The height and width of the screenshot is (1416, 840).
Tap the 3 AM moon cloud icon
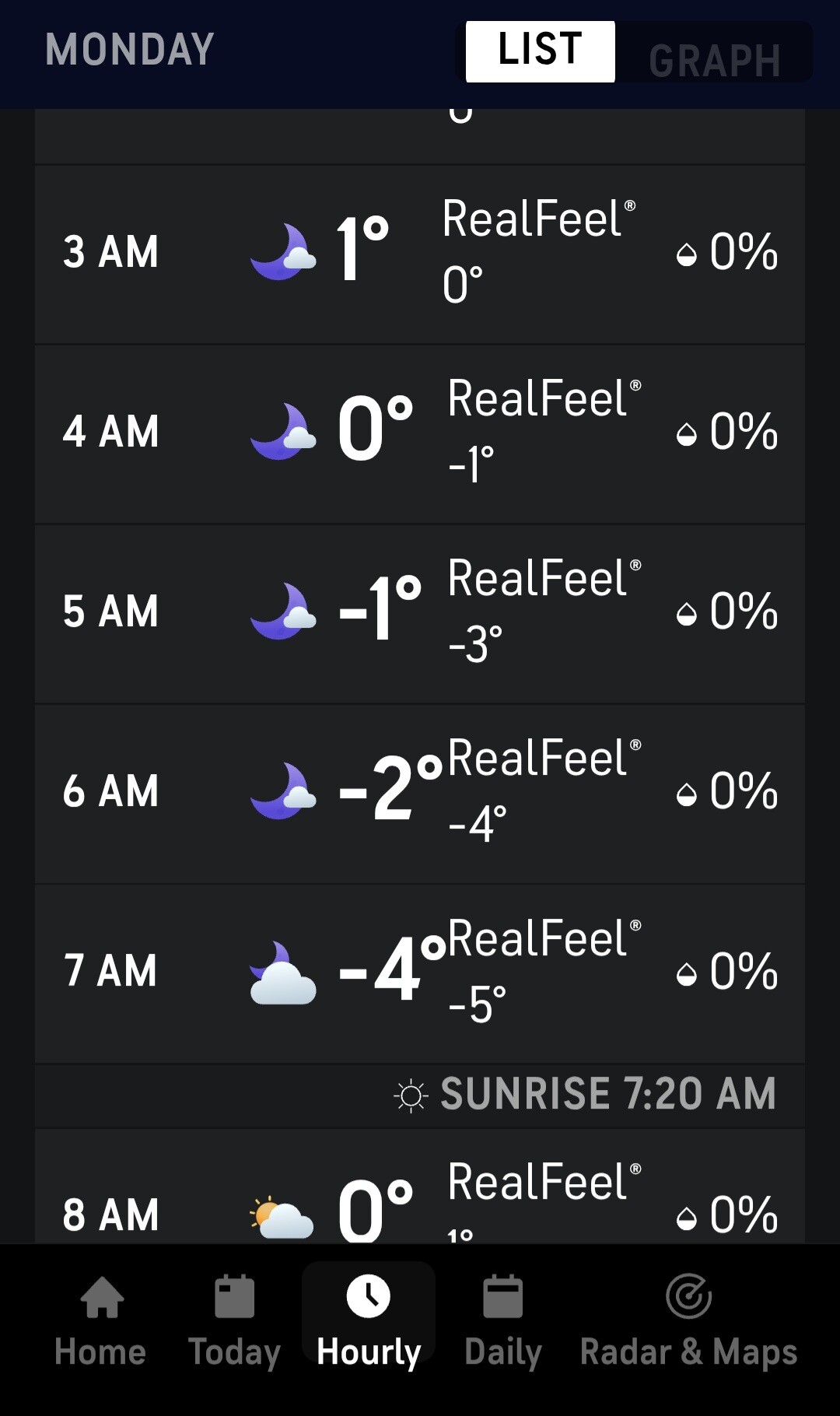pos(283,252)
